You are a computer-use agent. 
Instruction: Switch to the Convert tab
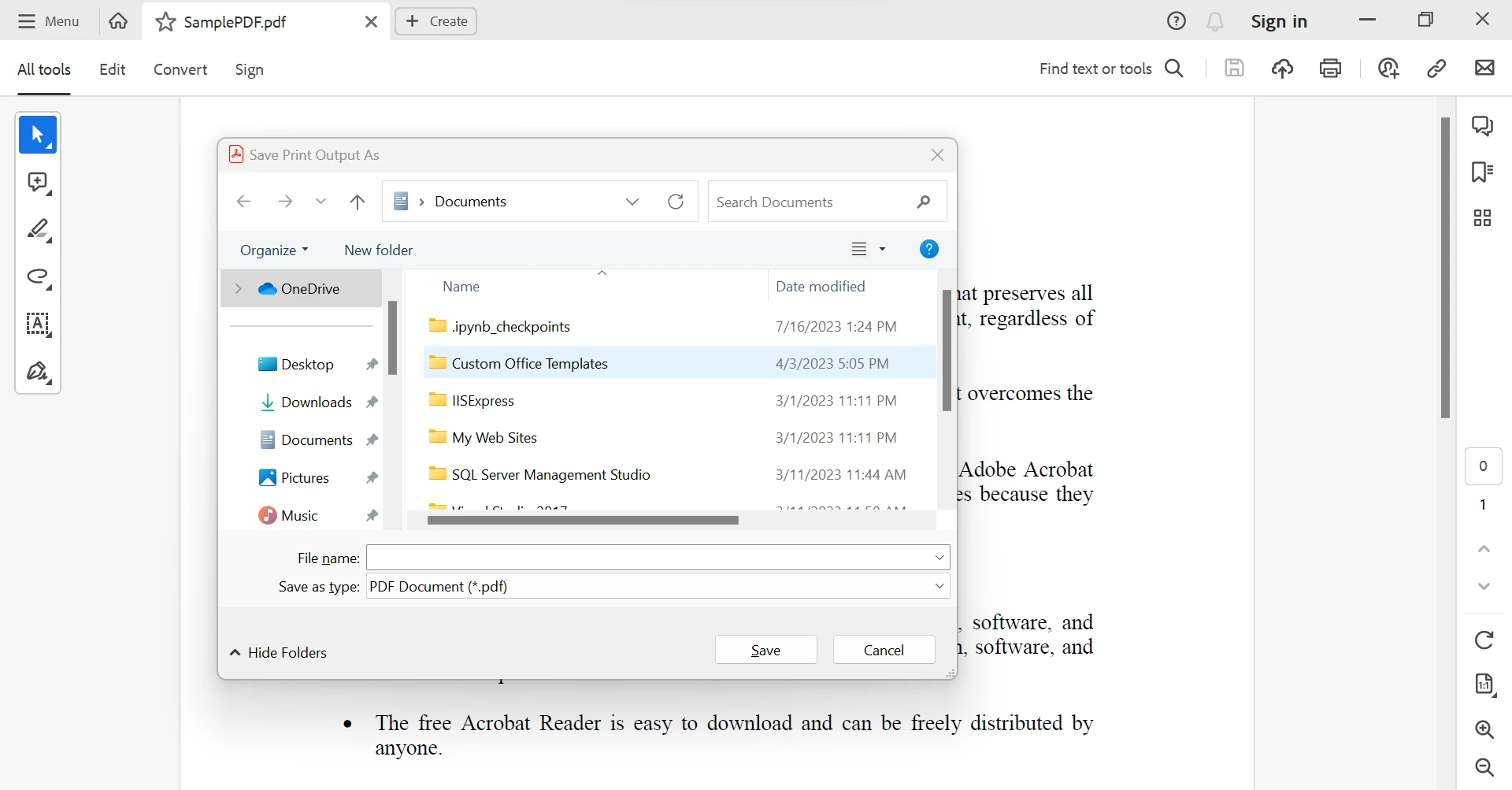click(x=180, y=69)
